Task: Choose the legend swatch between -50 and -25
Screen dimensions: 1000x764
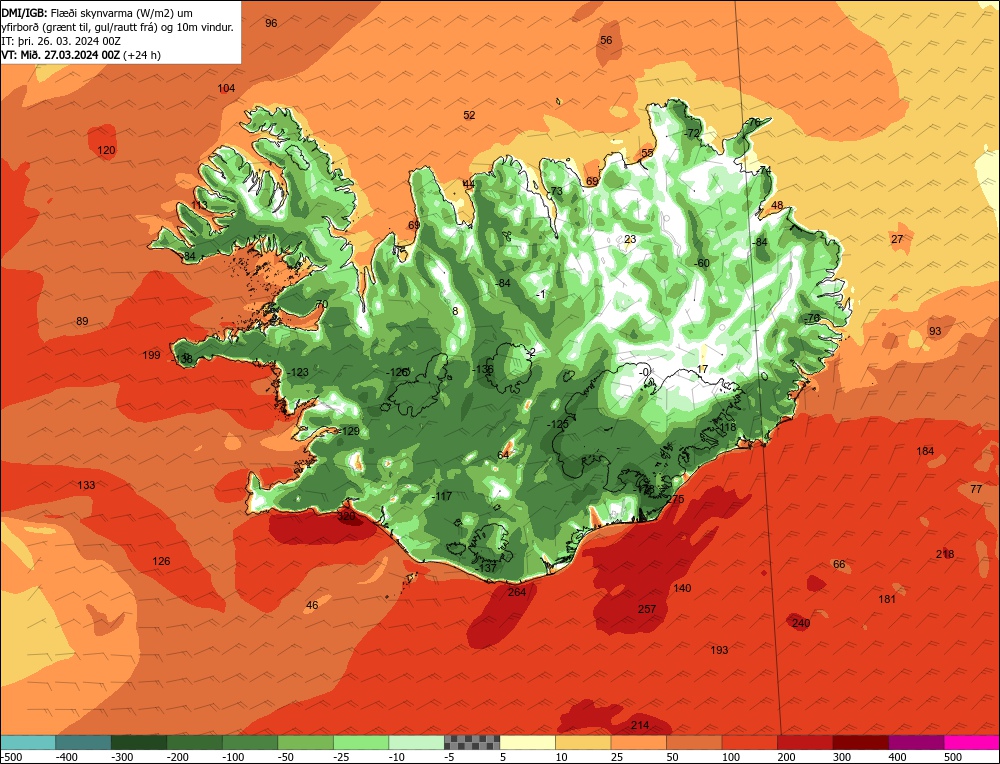Action: click(305, 742)
